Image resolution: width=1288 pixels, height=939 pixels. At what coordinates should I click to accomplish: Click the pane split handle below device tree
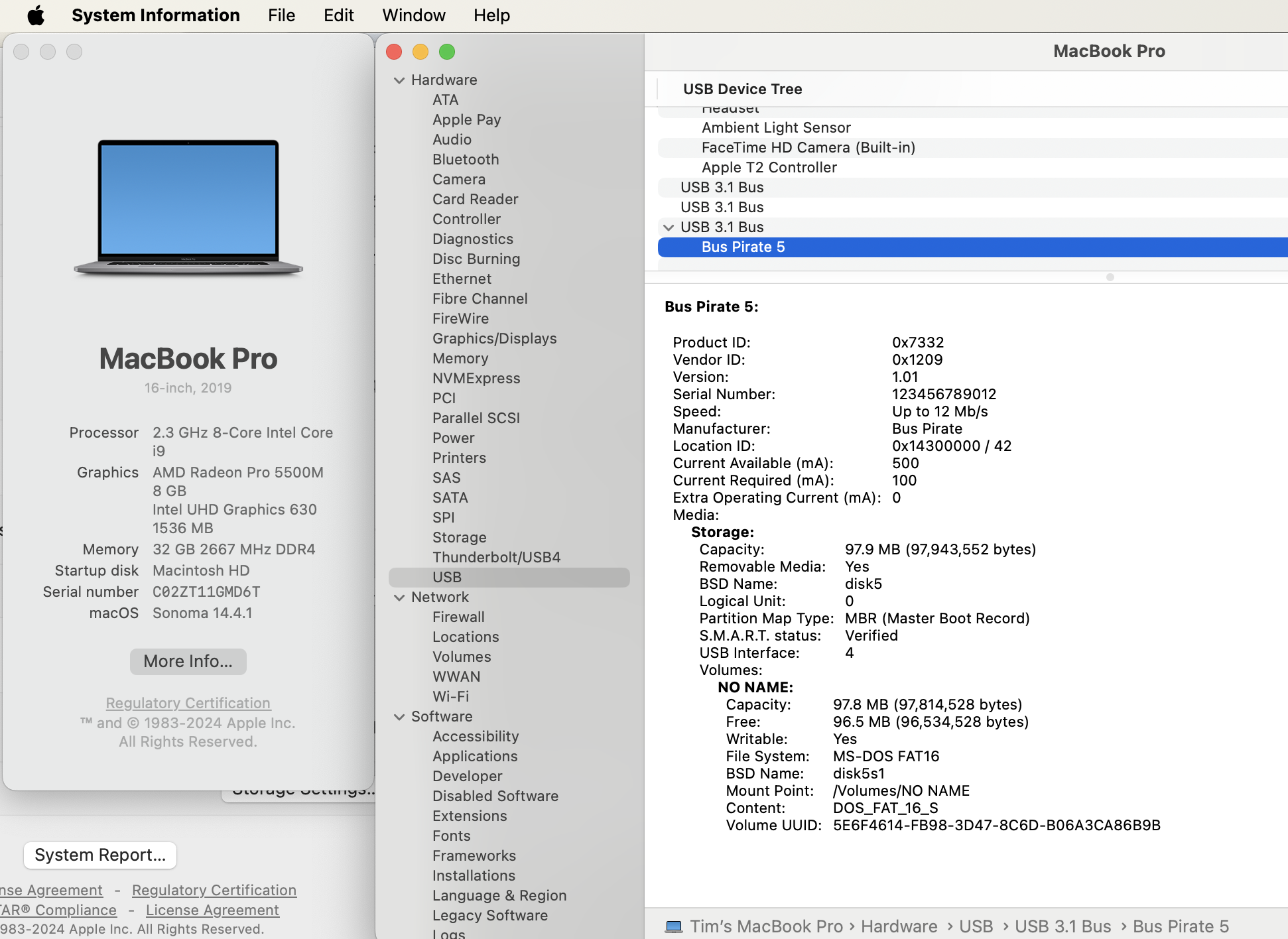(x=1110, y=277)
